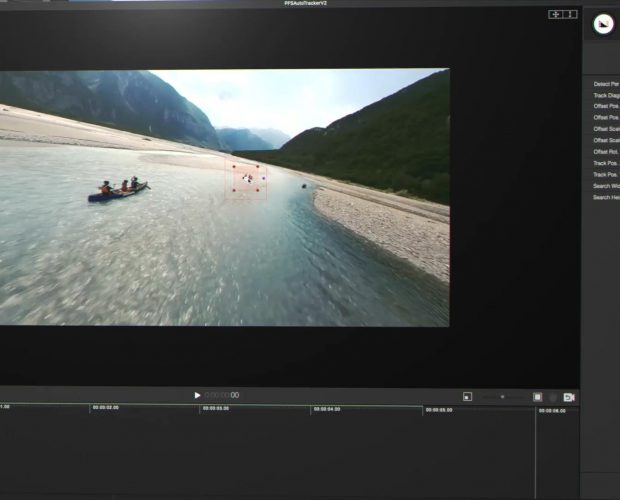Image resolution: width=620 pixels, height=500 pixels.
Task: Click the blue rotation handle on tracker
Action: pyautogui.click(x=264, y=178)
